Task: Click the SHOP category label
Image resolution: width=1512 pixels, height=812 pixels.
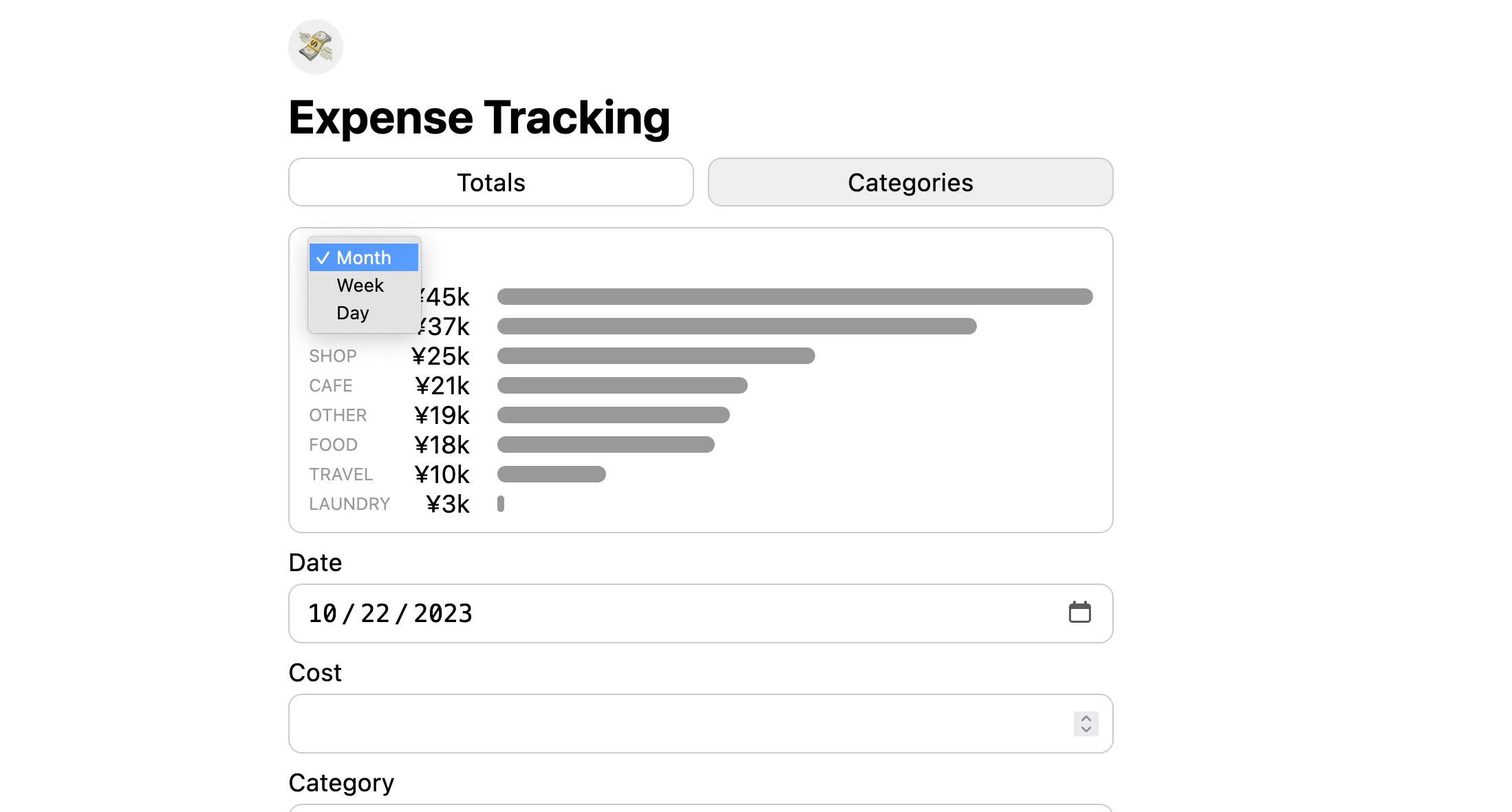Action: (x=333, y=356)
